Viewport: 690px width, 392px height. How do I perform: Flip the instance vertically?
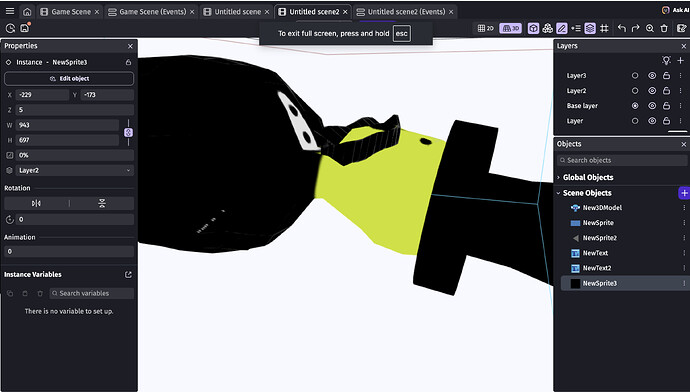pos(102,203)
